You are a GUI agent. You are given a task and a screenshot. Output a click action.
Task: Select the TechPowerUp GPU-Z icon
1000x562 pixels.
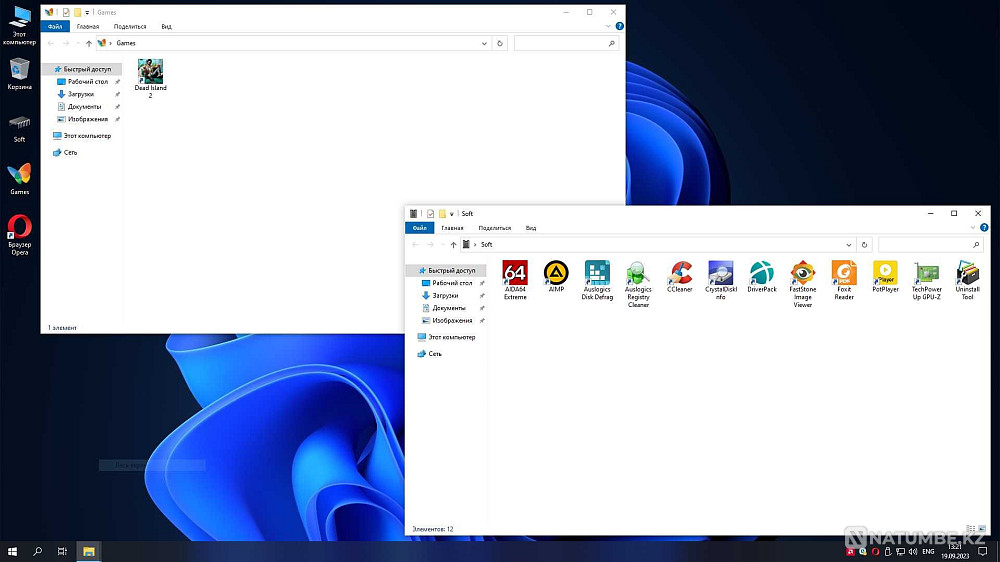point(926,279)
